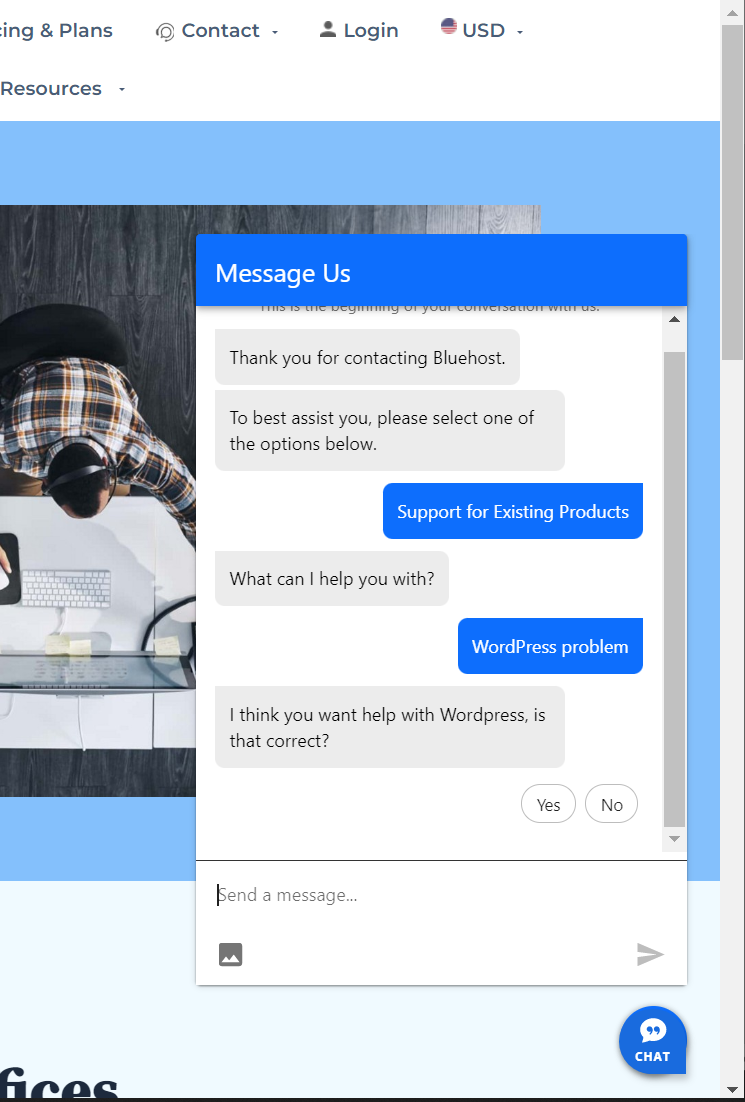This screenshot has width=745, height=1102.
Task: Click the headset icon beside Contact
Action: [165, 32]
